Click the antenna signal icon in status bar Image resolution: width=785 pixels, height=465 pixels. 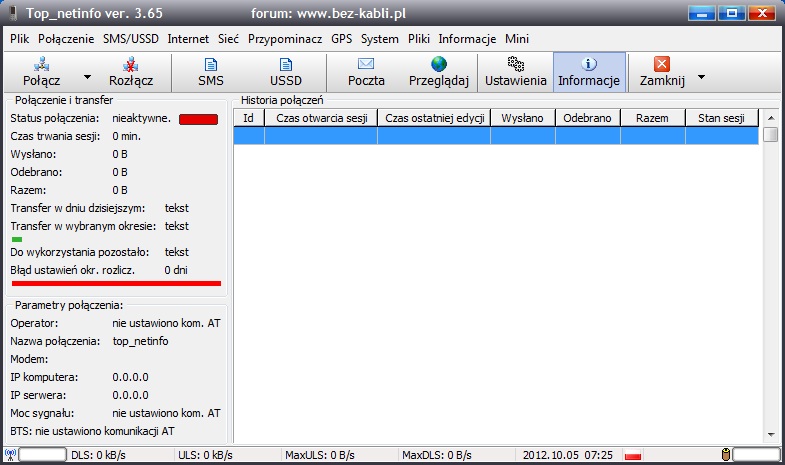pyautogui.click(x=9, y=456)
